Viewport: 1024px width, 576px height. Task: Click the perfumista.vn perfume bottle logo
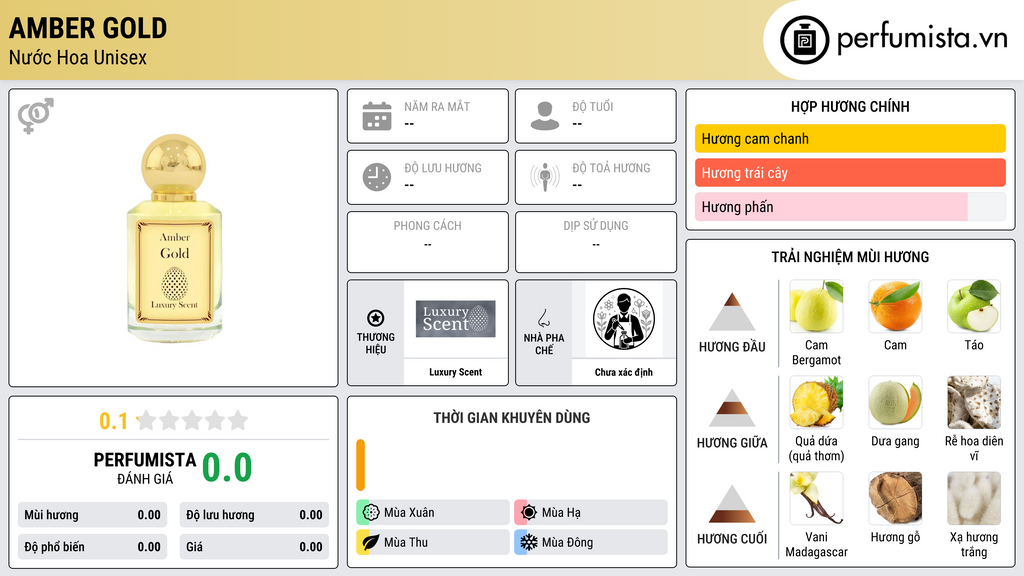click(x=804, y=40)
